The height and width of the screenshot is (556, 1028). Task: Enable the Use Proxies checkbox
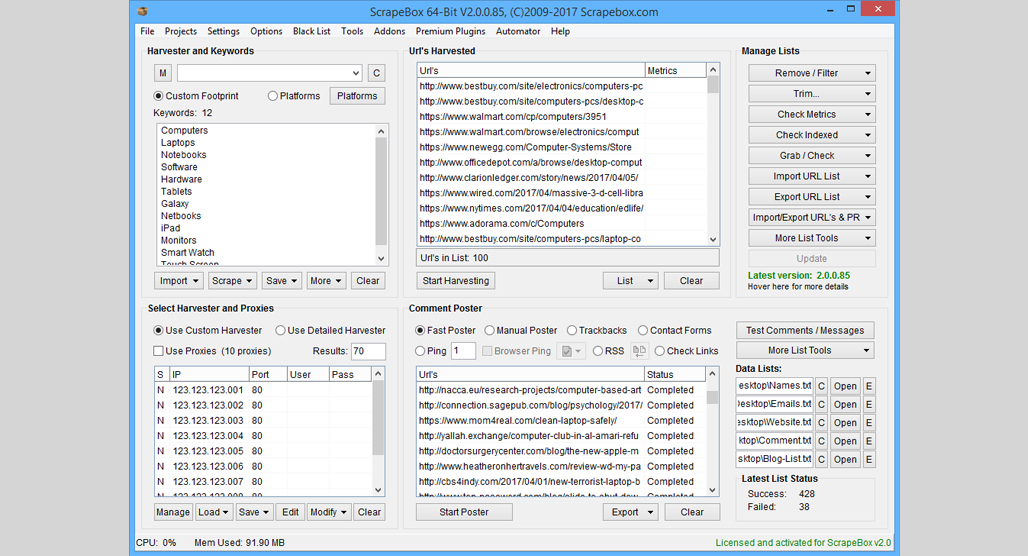click(158, 351)
